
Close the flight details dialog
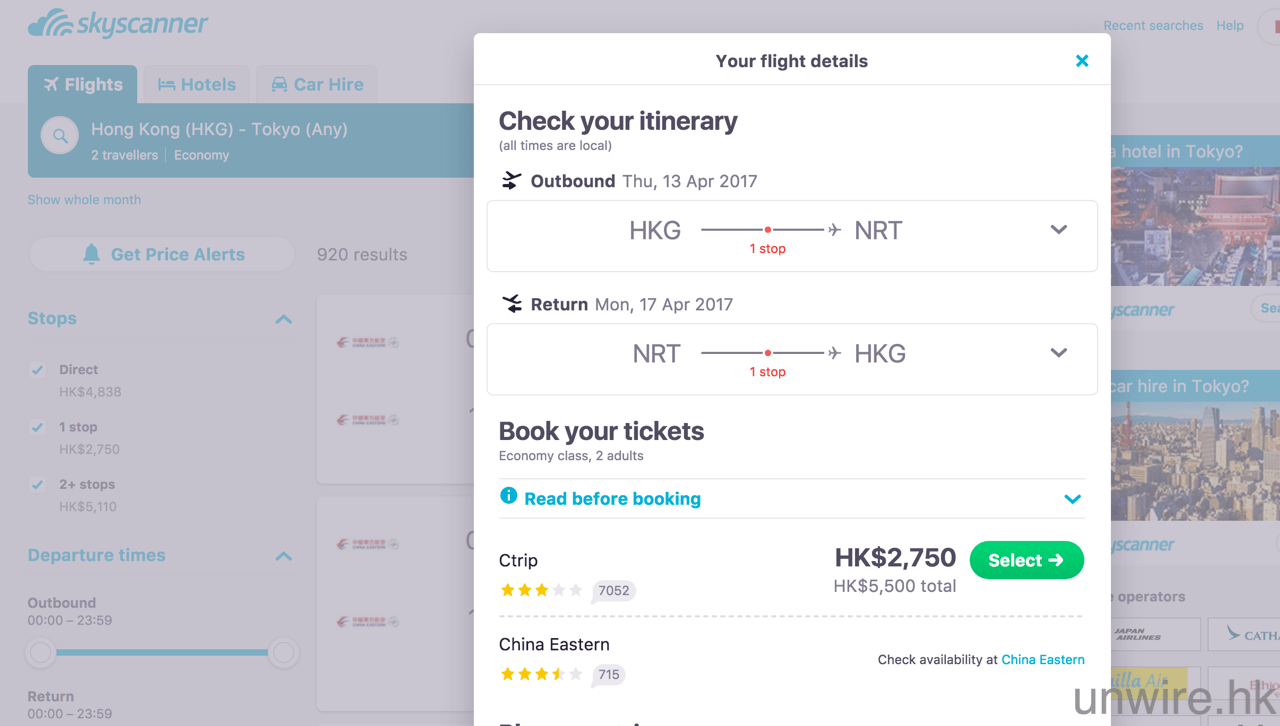[1082, 61]
